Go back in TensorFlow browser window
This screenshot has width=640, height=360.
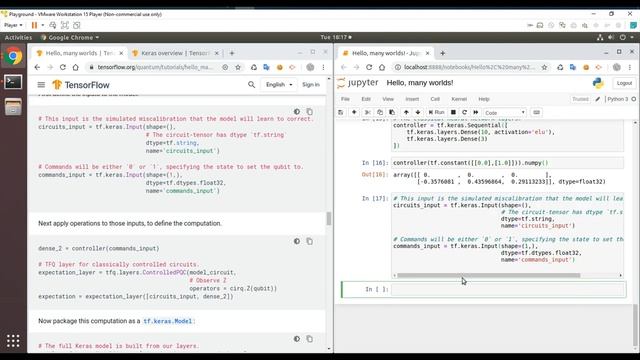coord(37,67)
